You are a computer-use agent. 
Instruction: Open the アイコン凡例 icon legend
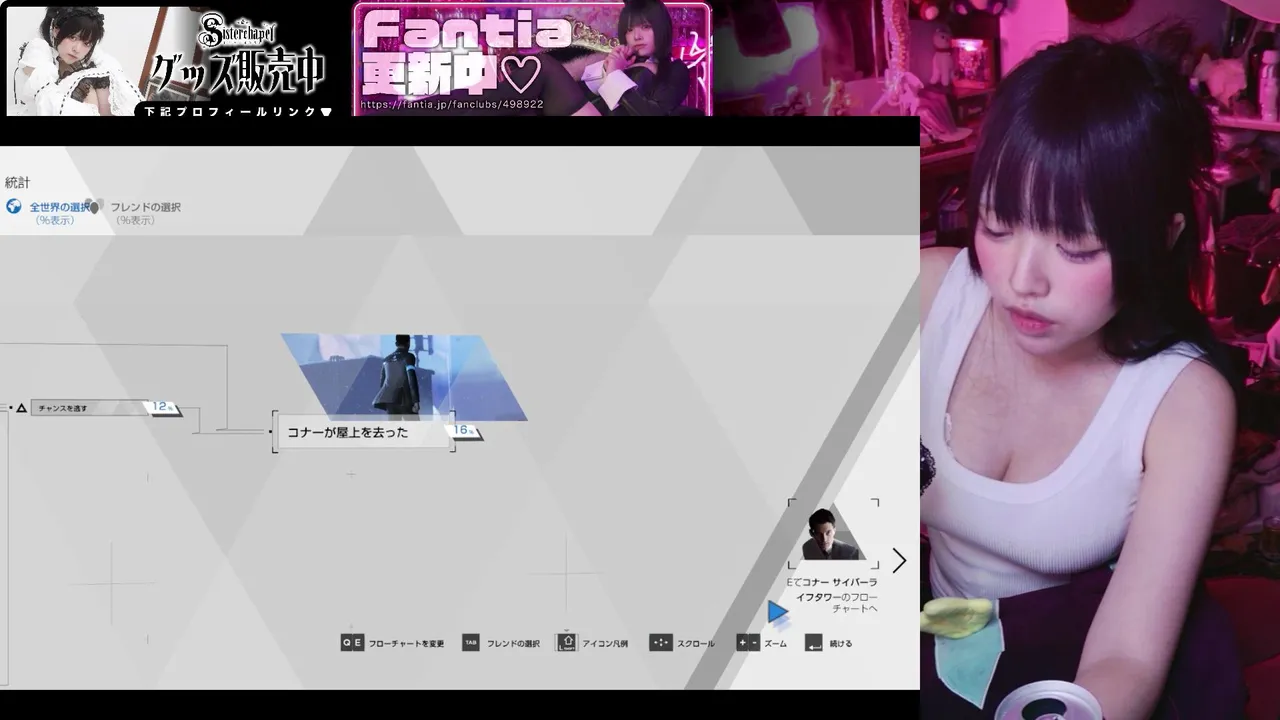pyautogui.click(x=605, y=644)
